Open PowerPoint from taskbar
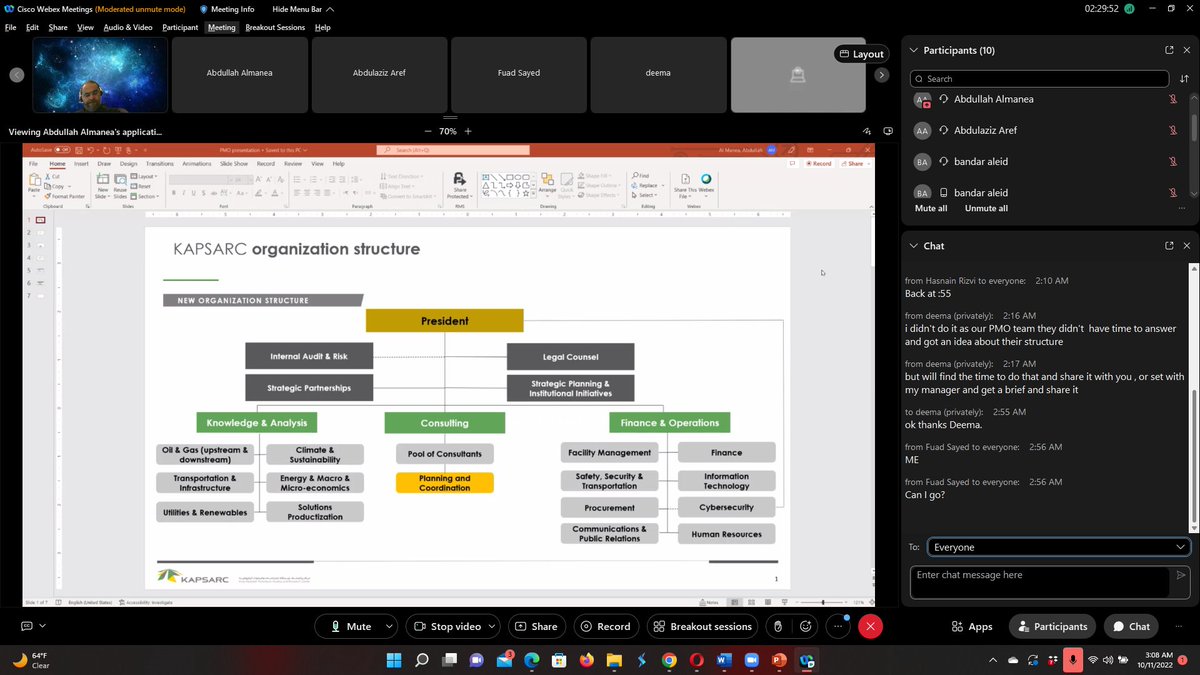Screen dimensions: 1200x675 (779, 660)
